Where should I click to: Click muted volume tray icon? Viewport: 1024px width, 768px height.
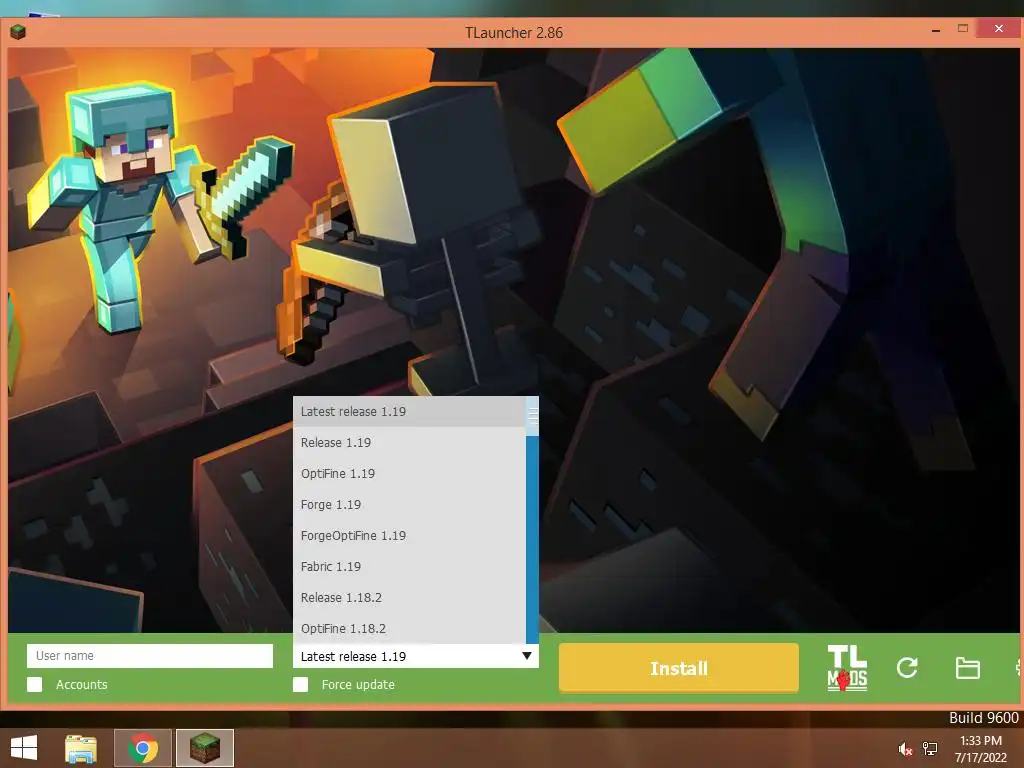(905, 749)
